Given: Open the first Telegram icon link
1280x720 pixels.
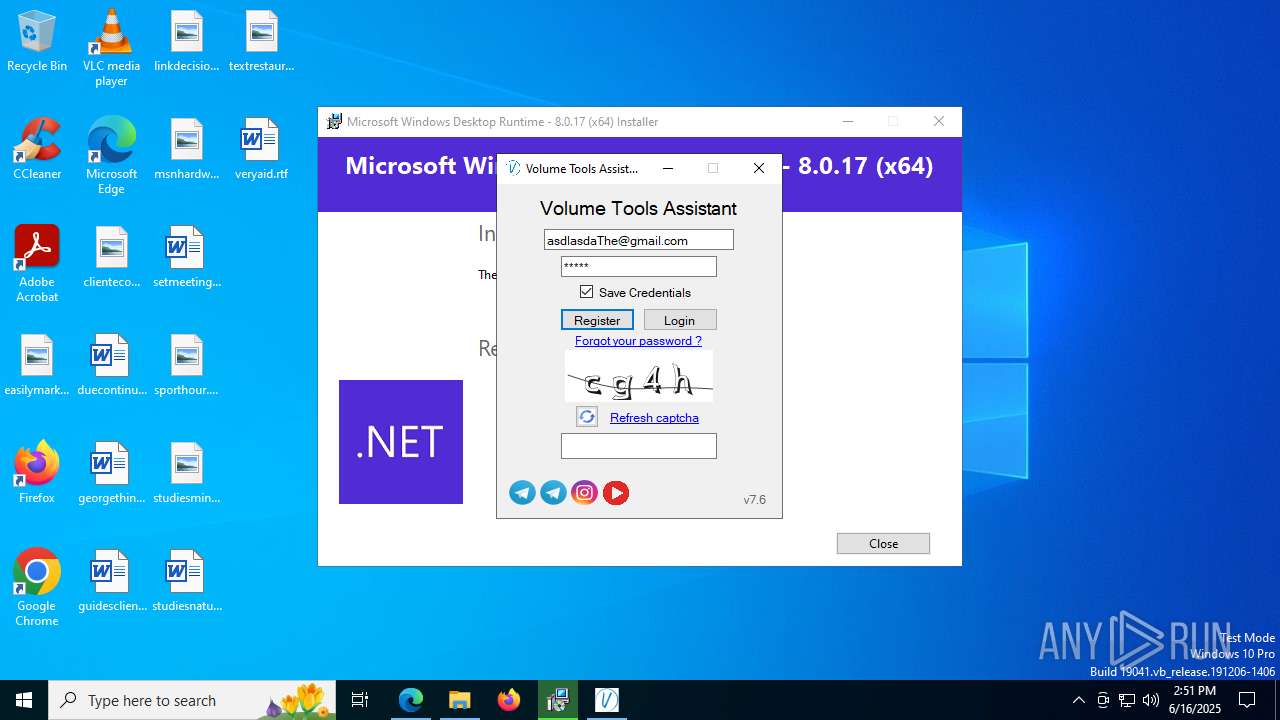Looking at the screenshot, I should [x=522, y=492].
